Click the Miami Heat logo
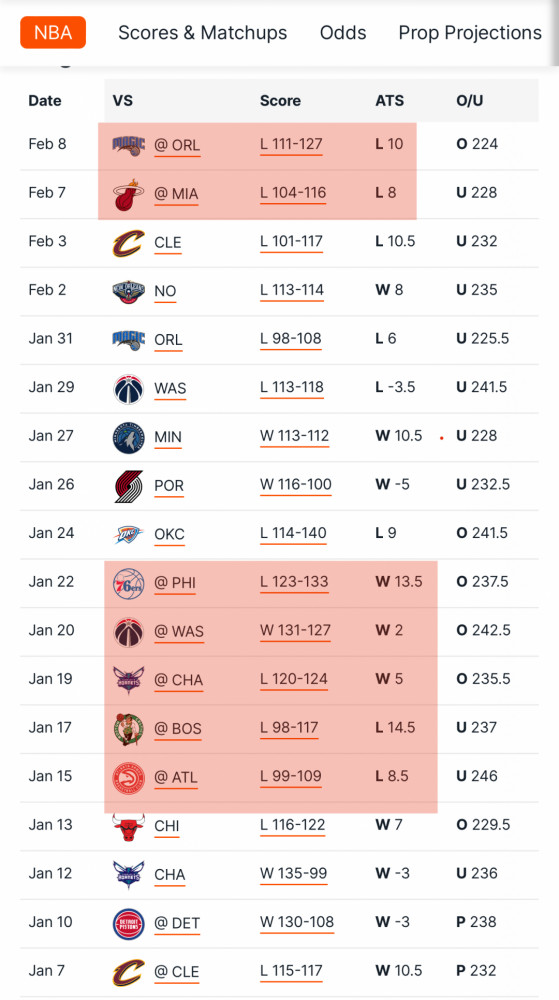The image size is (559, 1000). point(128,194)
